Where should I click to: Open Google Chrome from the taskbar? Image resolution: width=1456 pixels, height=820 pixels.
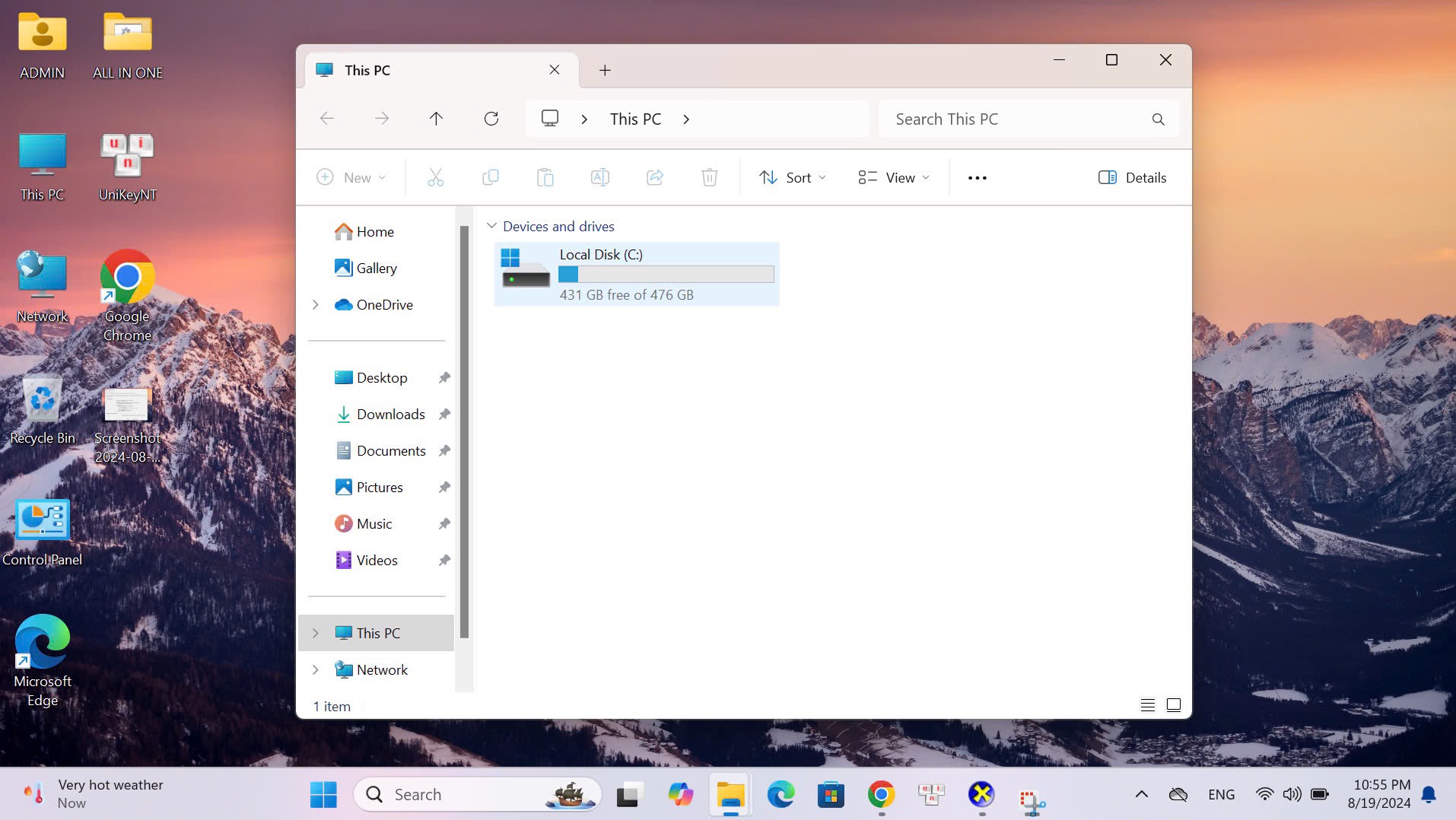[881, 795]
